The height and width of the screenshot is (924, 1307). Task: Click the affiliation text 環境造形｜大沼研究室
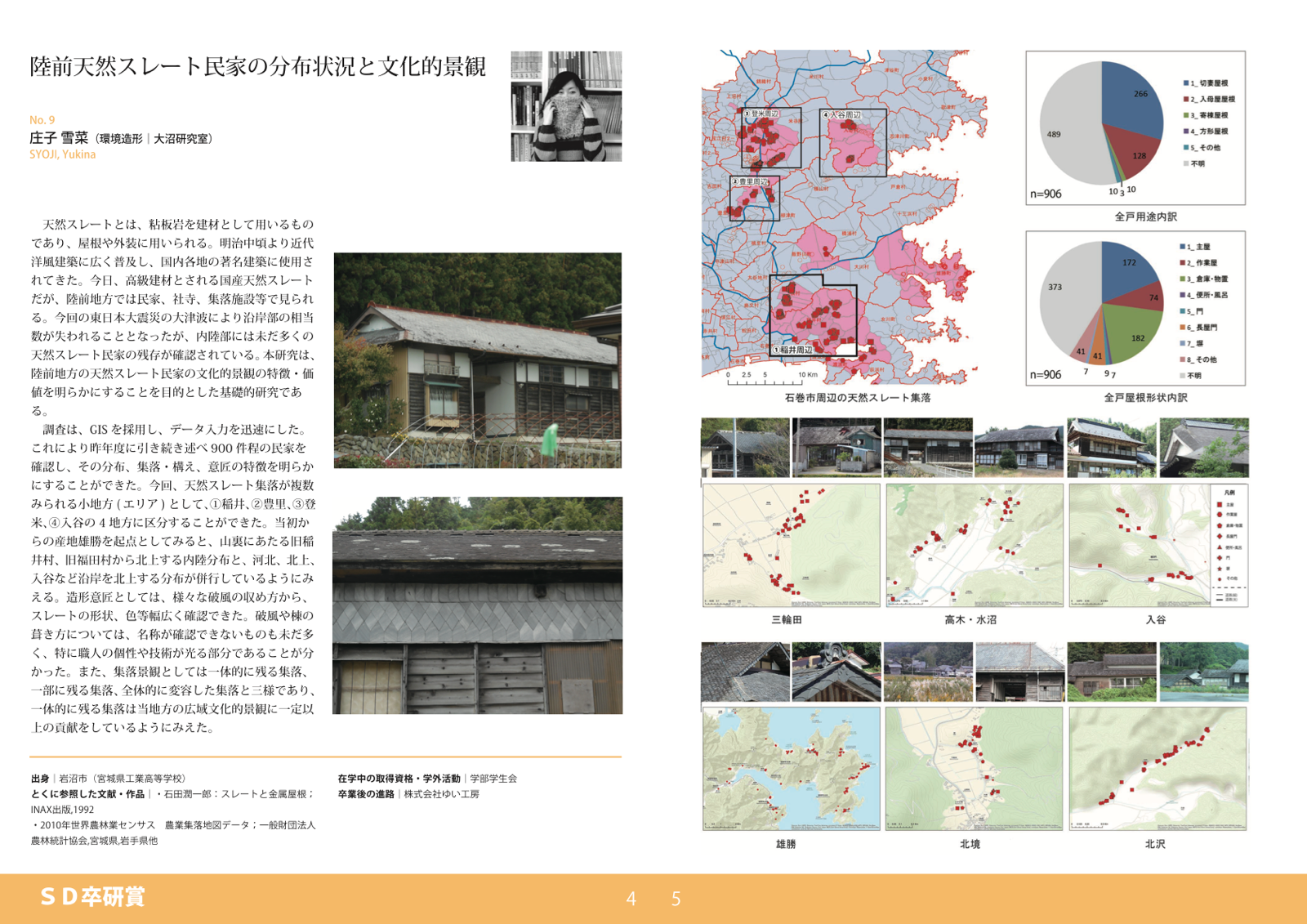(154, 139)
